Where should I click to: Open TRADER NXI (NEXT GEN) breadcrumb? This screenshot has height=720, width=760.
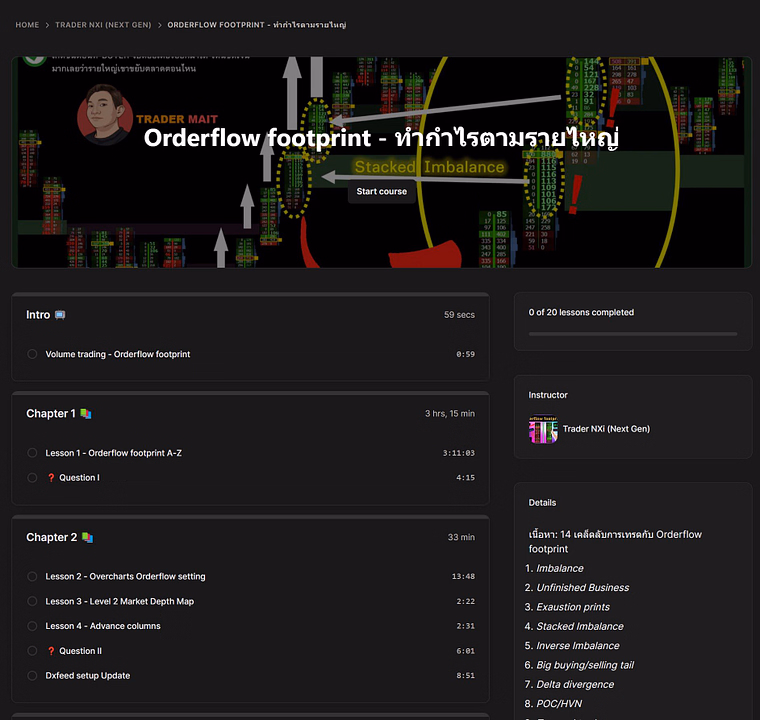pyautogui.click(x=103, y=25)
